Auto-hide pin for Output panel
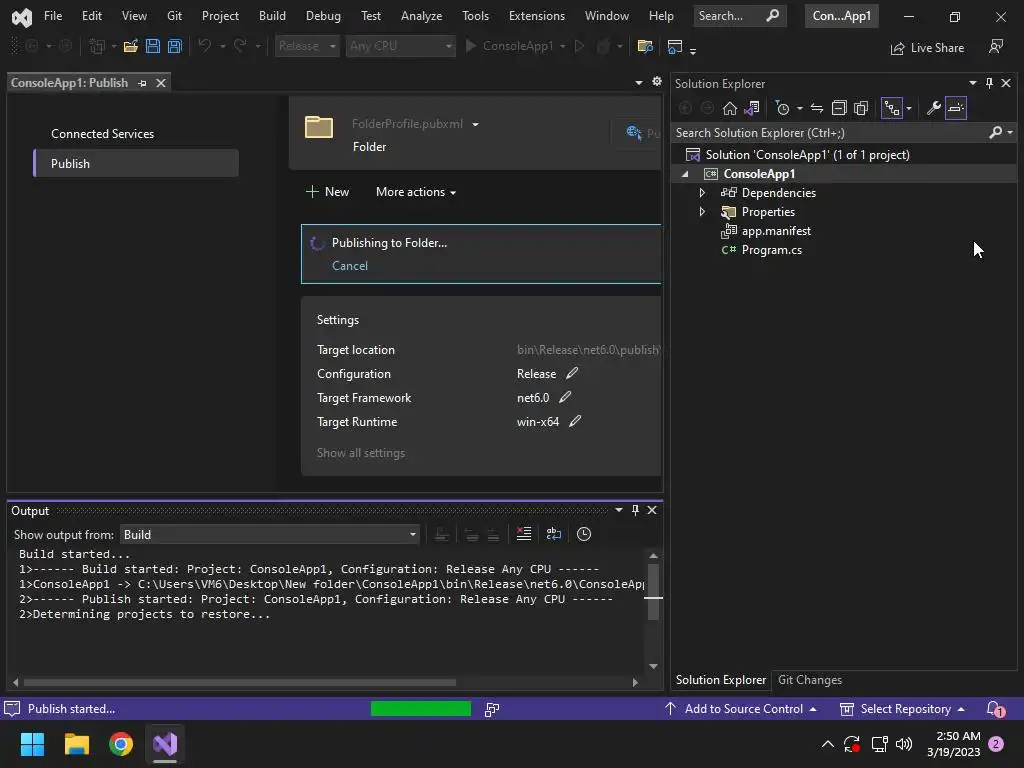 point(635,510)
